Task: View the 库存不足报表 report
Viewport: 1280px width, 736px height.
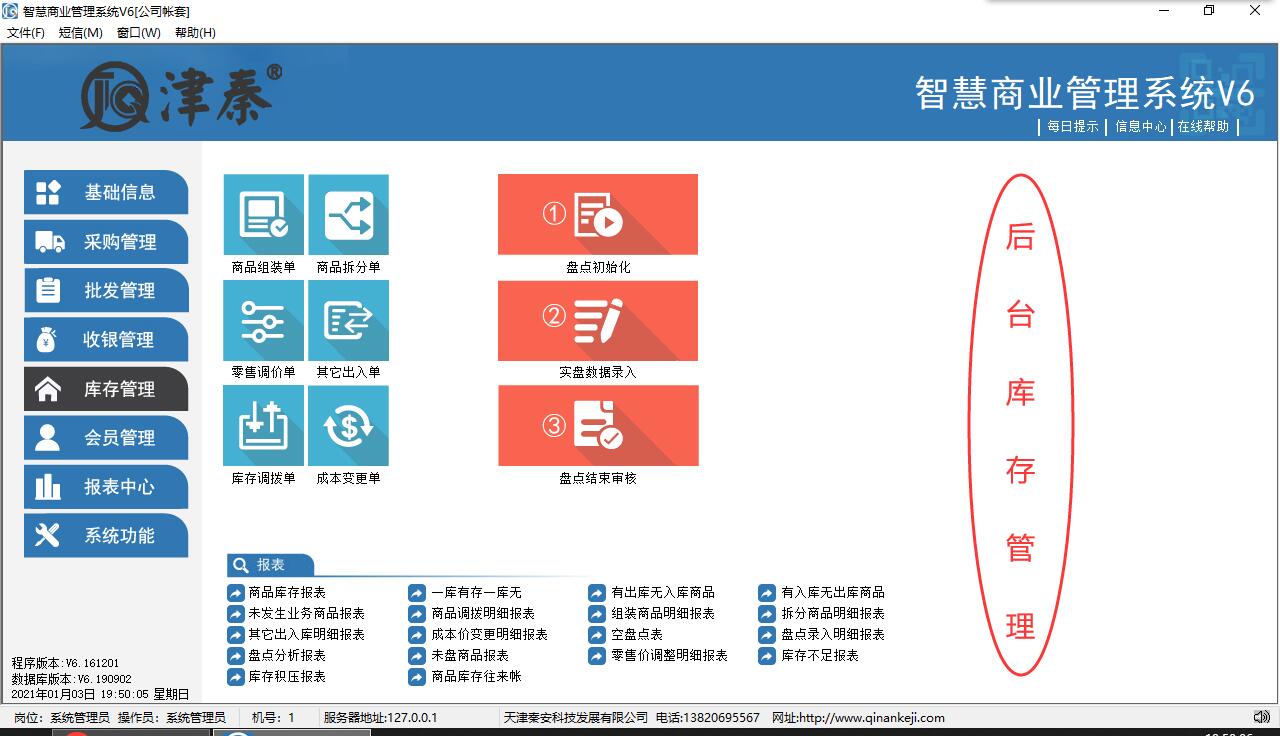Action: click(819, 656)
